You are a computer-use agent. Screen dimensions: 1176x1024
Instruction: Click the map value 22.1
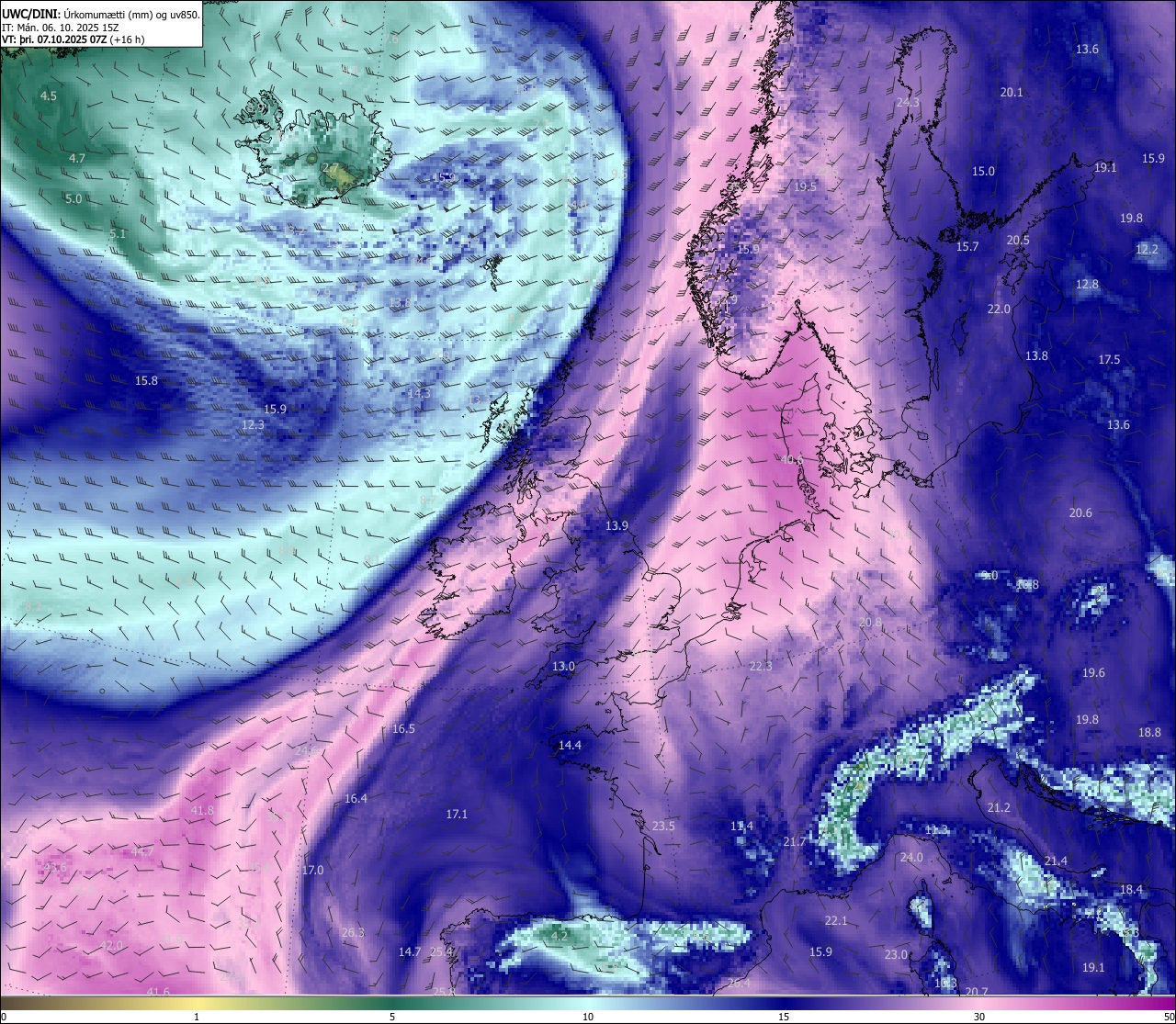[x=836, y=920]
